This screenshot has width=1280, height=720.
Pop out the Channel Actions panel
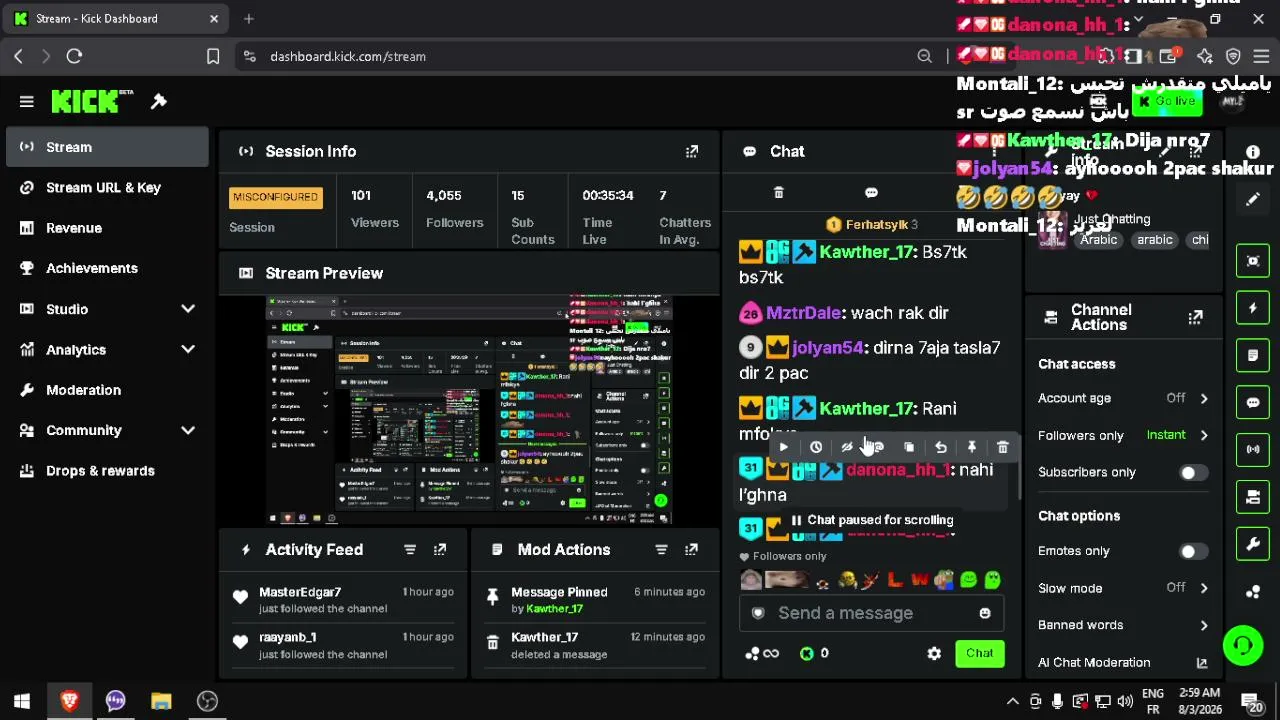point(1195,317)
